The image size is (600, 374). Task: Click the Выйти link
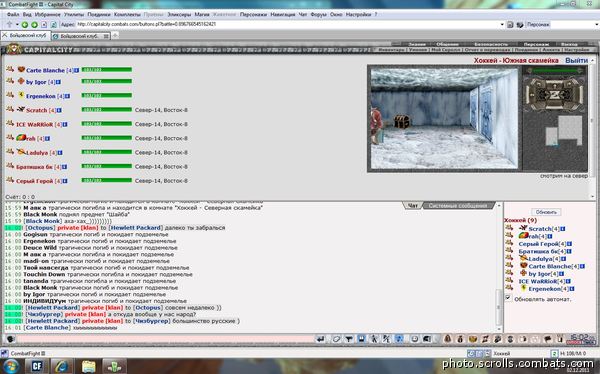coord(576,60)
